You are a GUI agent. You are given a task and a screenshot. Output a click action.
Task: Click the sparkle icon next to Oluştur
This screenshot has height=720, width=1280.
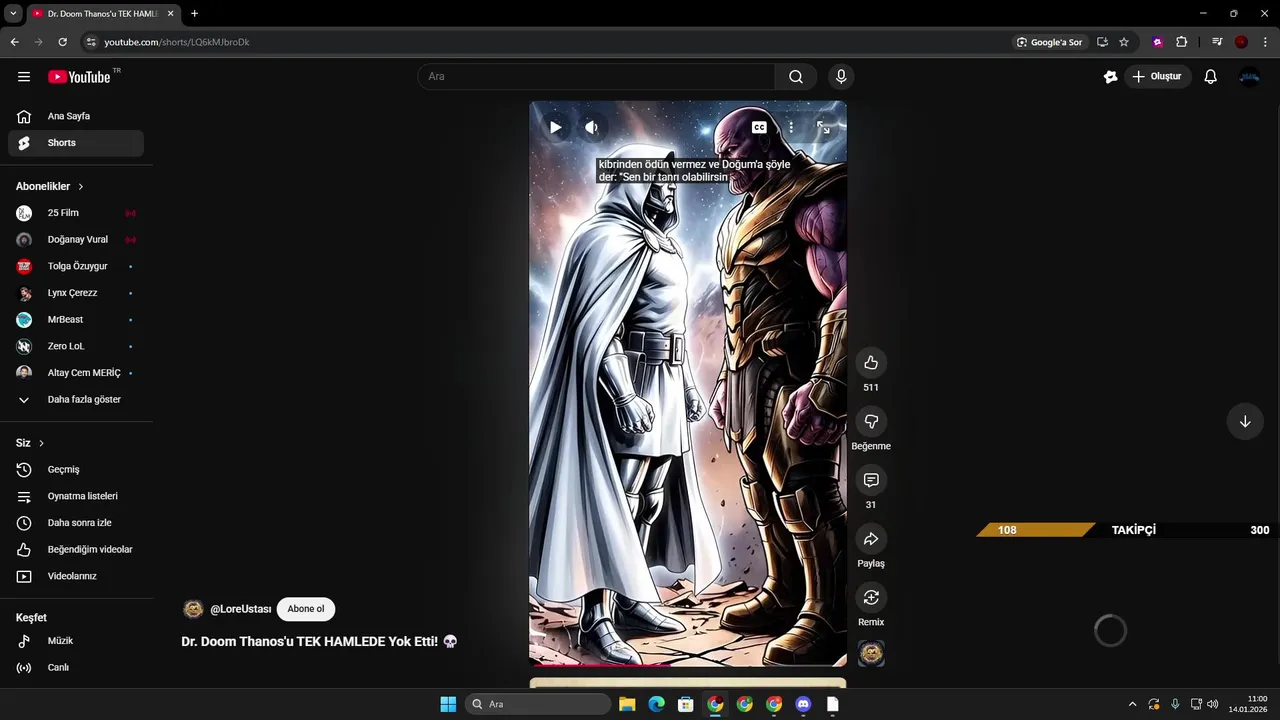pyautogui.click(x=1110, y=77)
